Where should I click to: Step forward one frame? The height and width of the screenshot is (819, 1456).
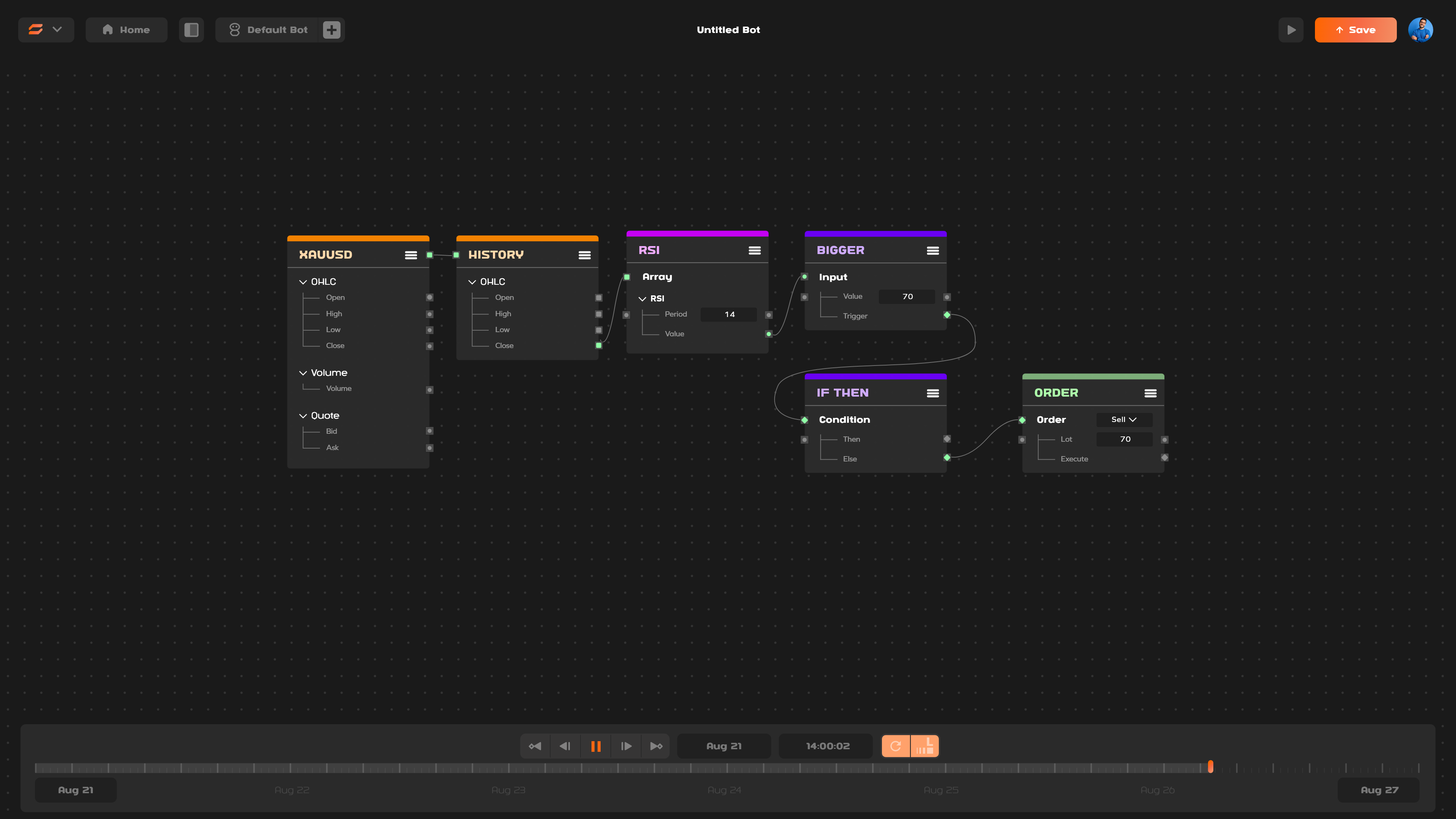coord(626,746)
